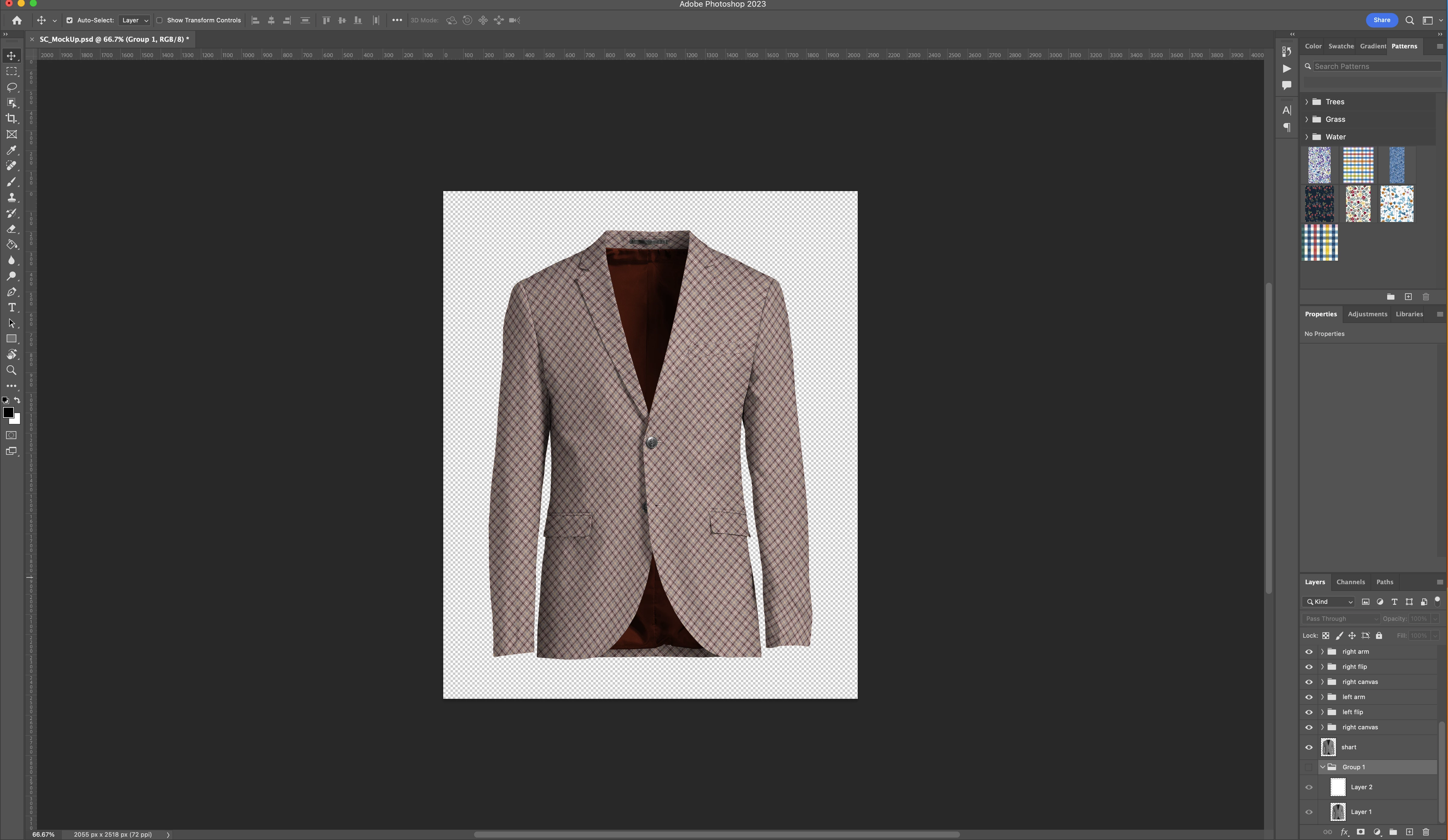Select the Crop tool
The image size is (1448, 840).
11,118
